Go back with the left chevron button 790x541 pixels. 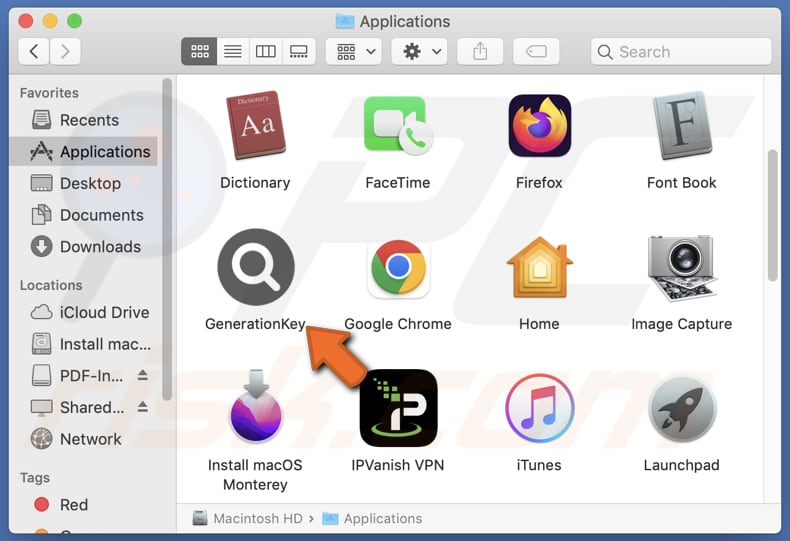point(34,51)
